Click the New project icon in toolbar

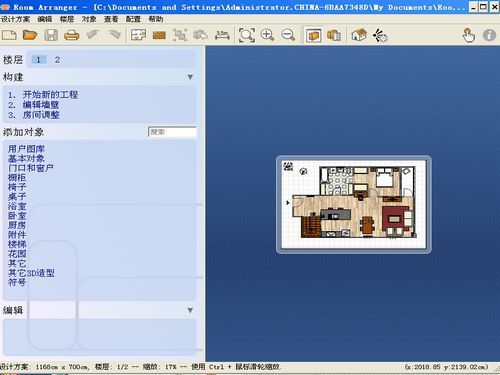9,35
